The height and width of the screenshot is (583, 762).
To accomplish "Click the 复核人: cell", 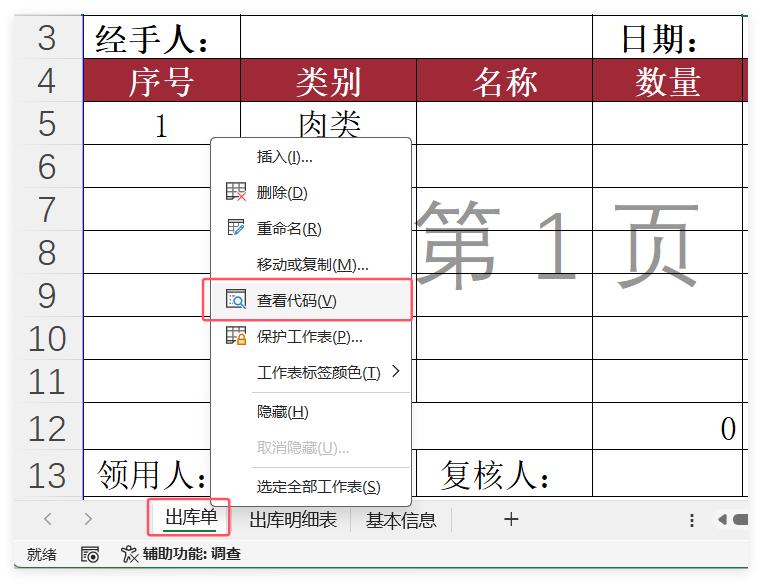I will [502, 474].
